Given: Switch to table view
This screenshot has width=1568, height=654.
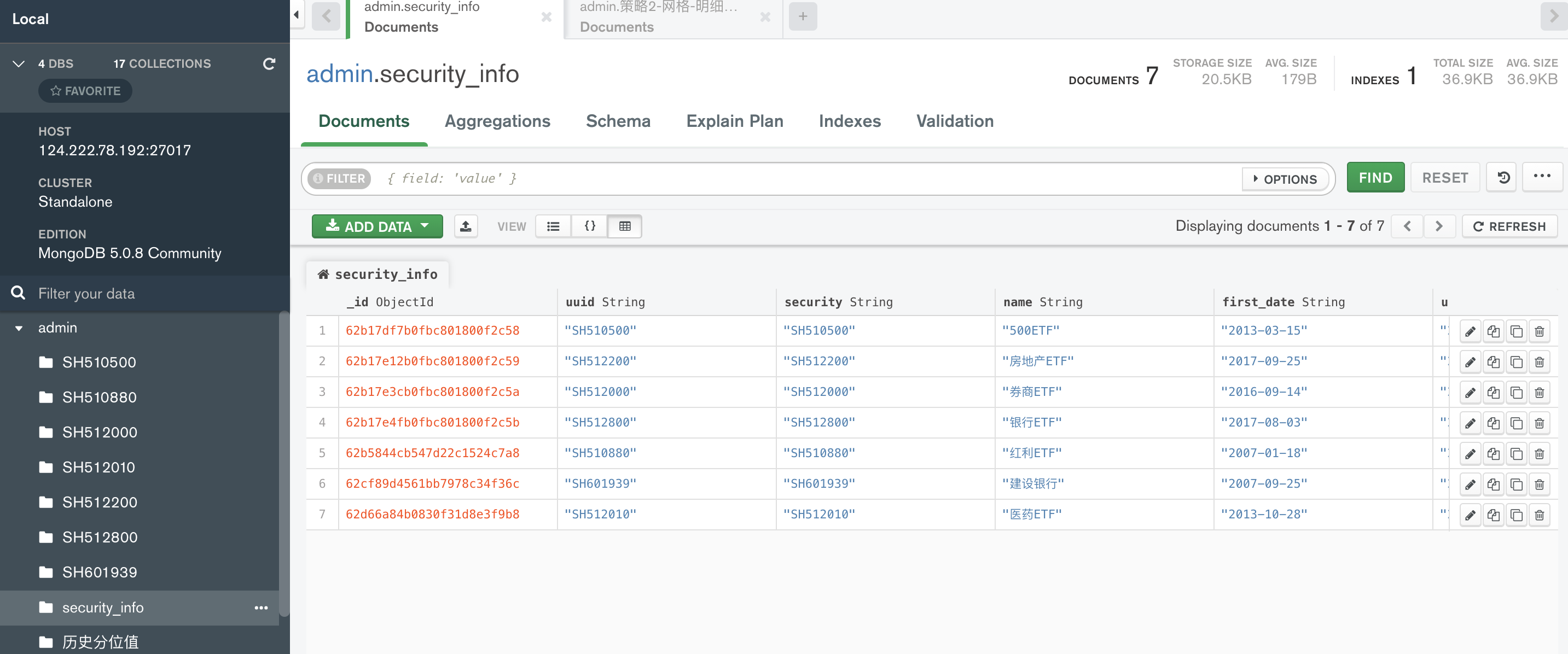Looking at the screenshot, I should point(625,226).
